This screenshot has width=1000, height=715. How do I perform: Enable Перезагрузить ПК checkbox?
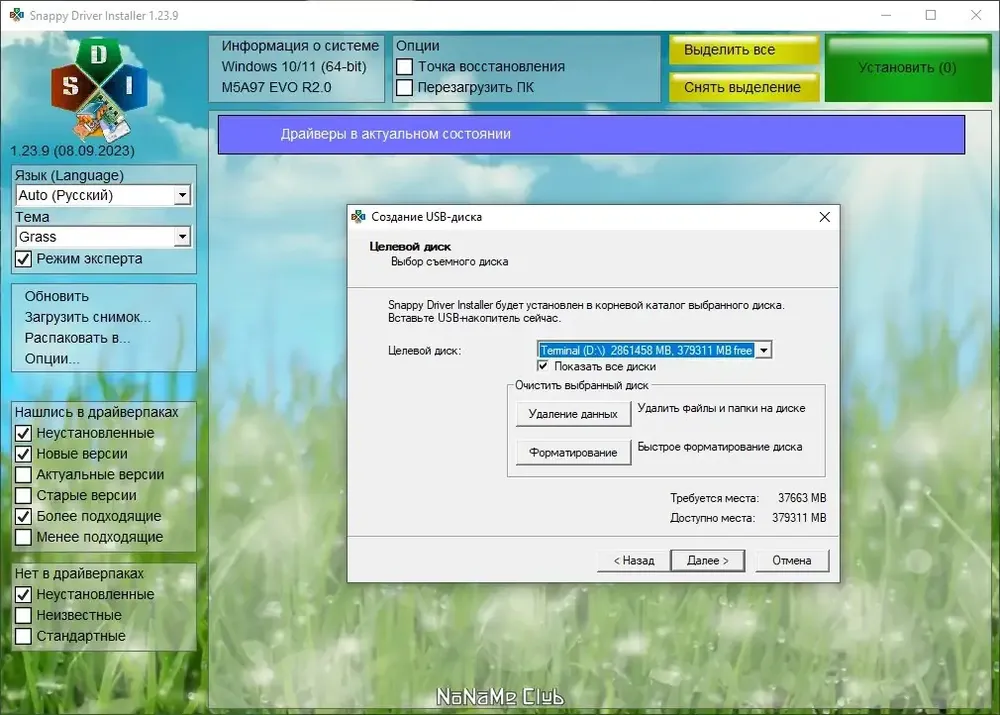pyautogui.click(x=404, y=87)
